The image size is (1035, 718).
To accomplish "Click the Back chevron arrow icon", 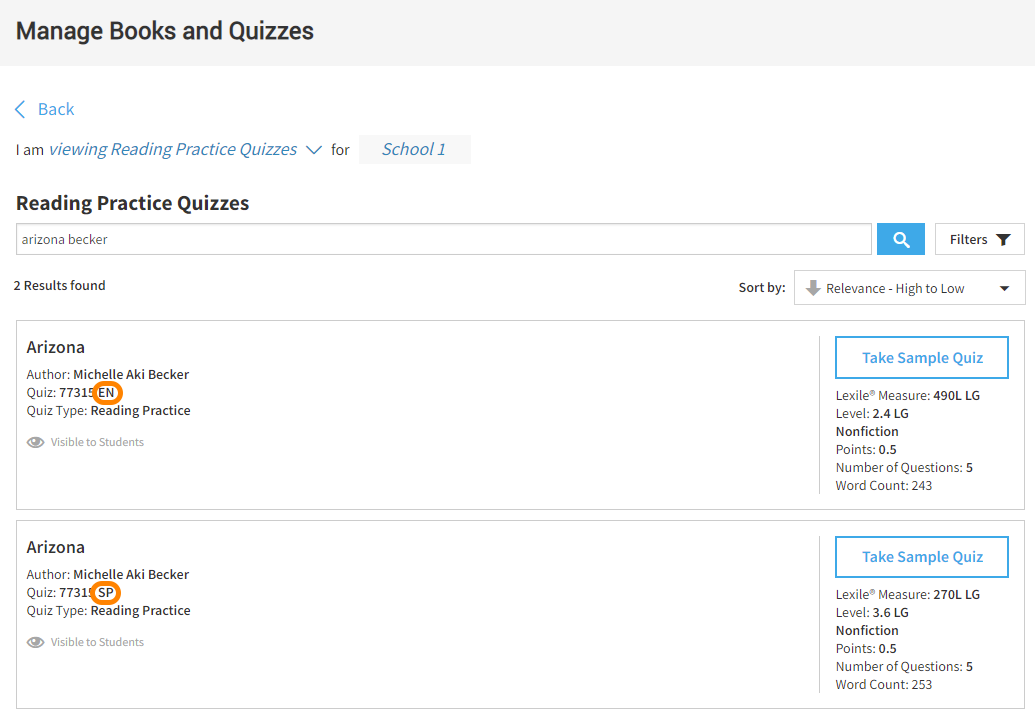I will pyautogui.click(x=20, y=109).
